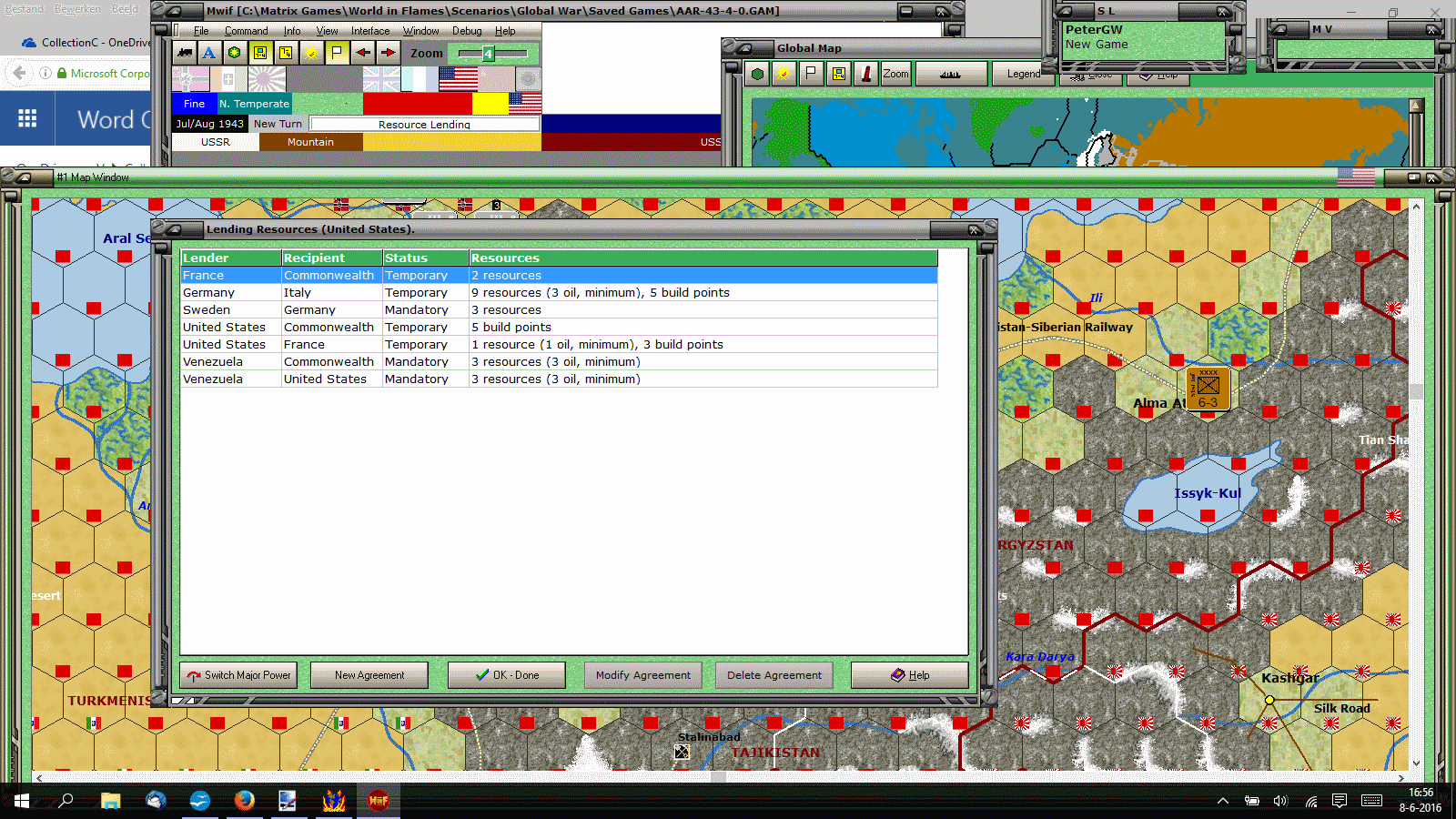Click the Switch Major Power button
The height and width of the screenshot is (819, 1456).
pos(239,675)
